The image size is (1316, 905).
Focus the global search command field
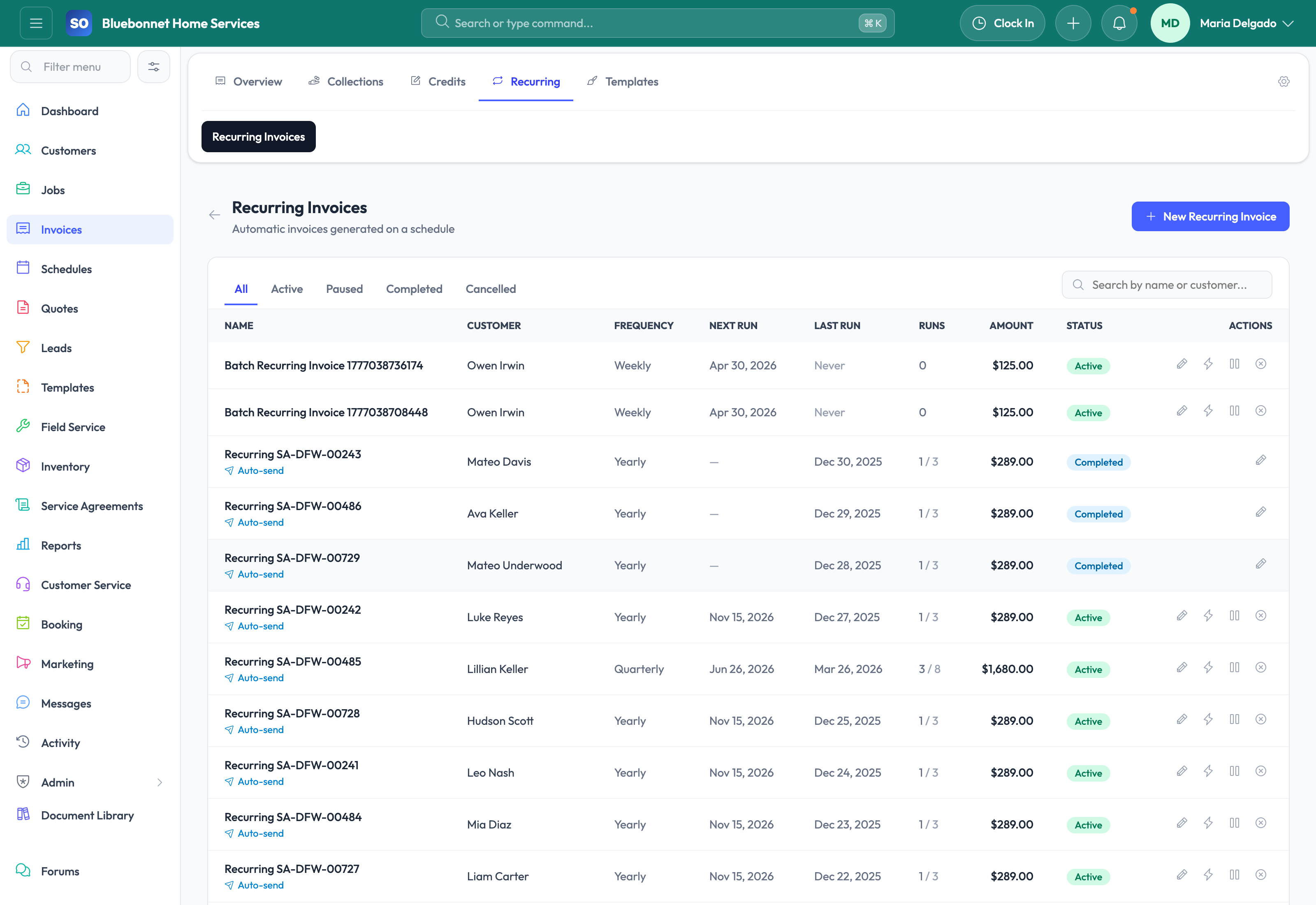pos(658,23)
